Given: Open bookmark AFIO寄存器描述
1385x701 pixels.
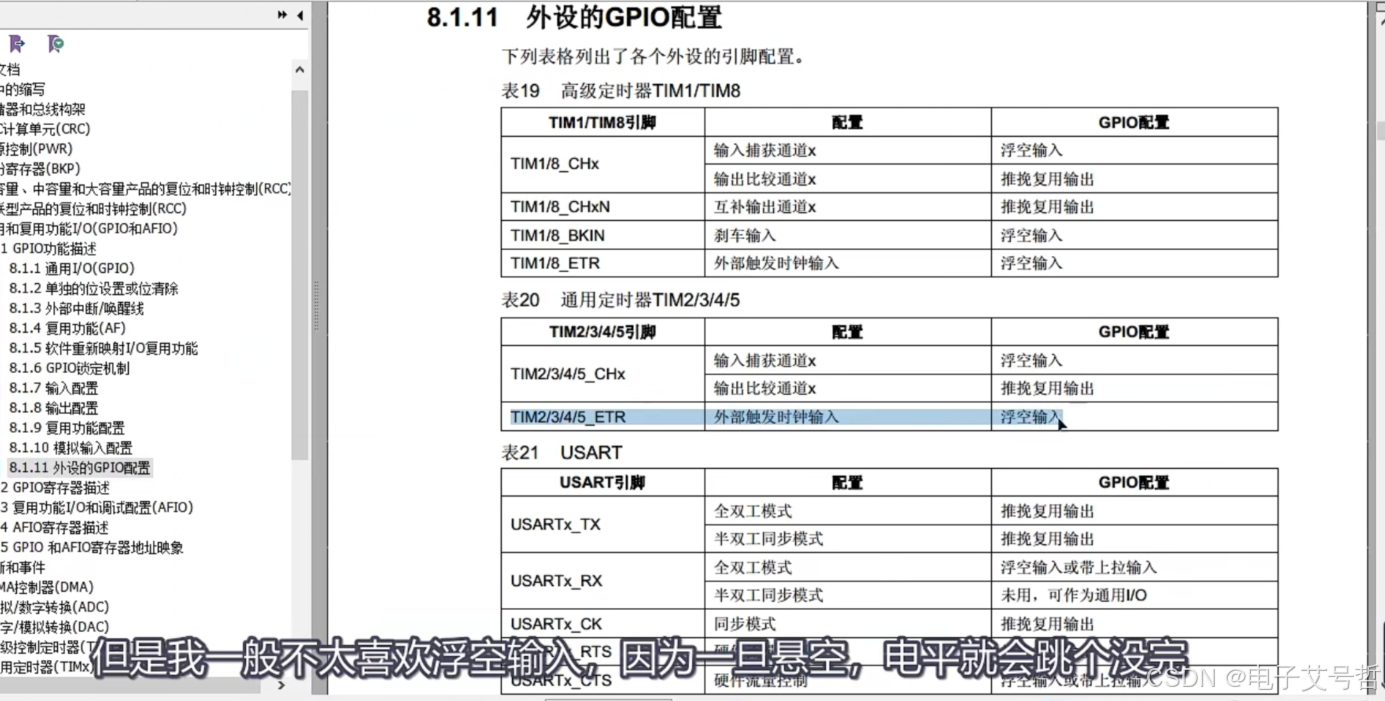Looking at the screenshot, I should [x=54, y=528].
